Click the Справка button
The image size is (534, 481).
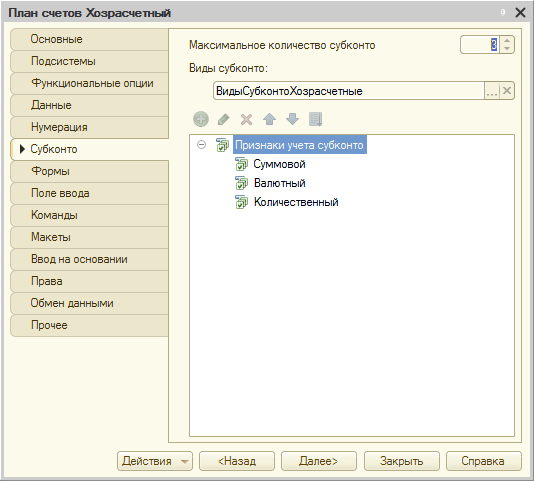[484, 461]
